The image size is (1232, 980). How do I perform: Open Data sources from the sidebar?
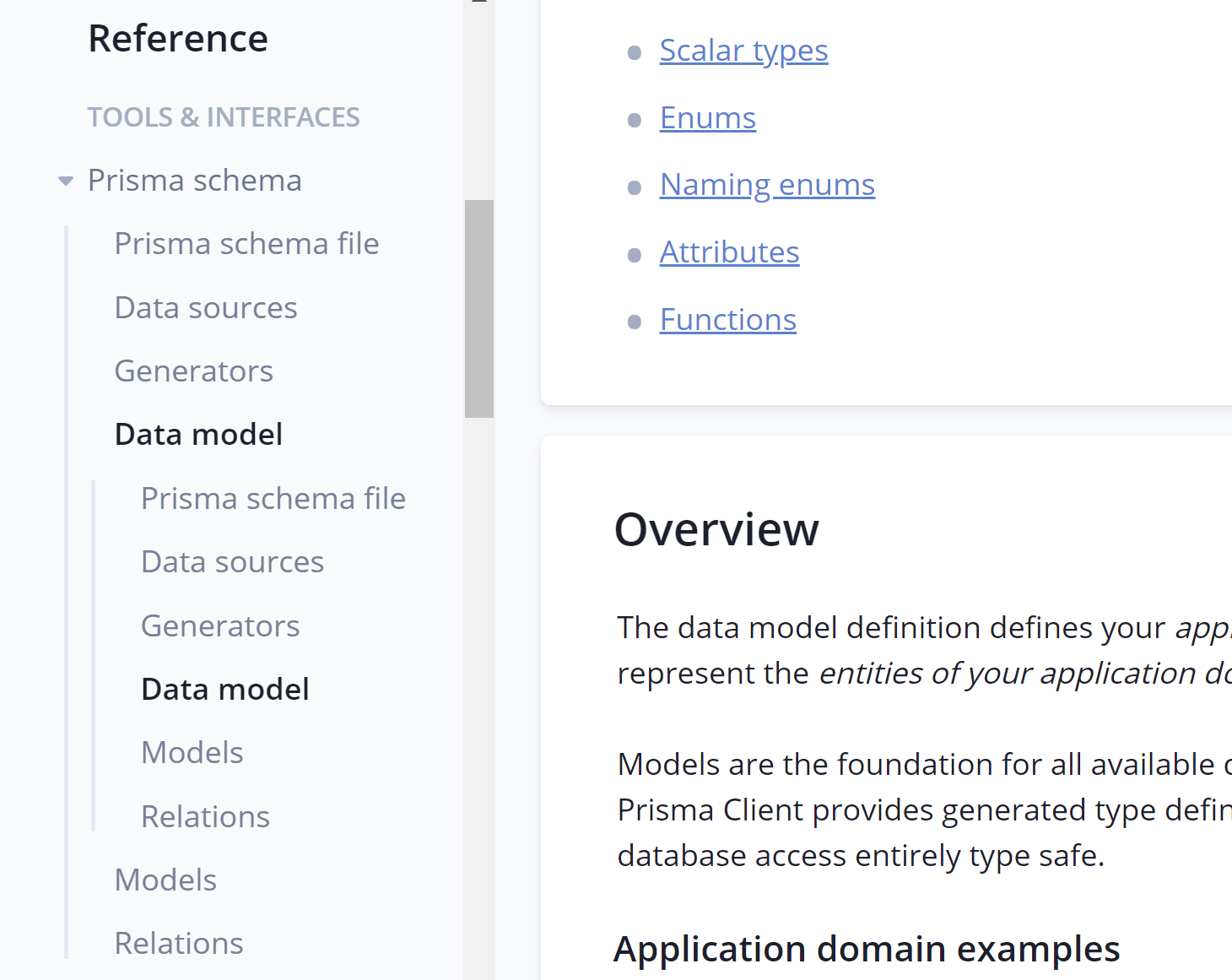pyautogui.click(x=206, y=307)
